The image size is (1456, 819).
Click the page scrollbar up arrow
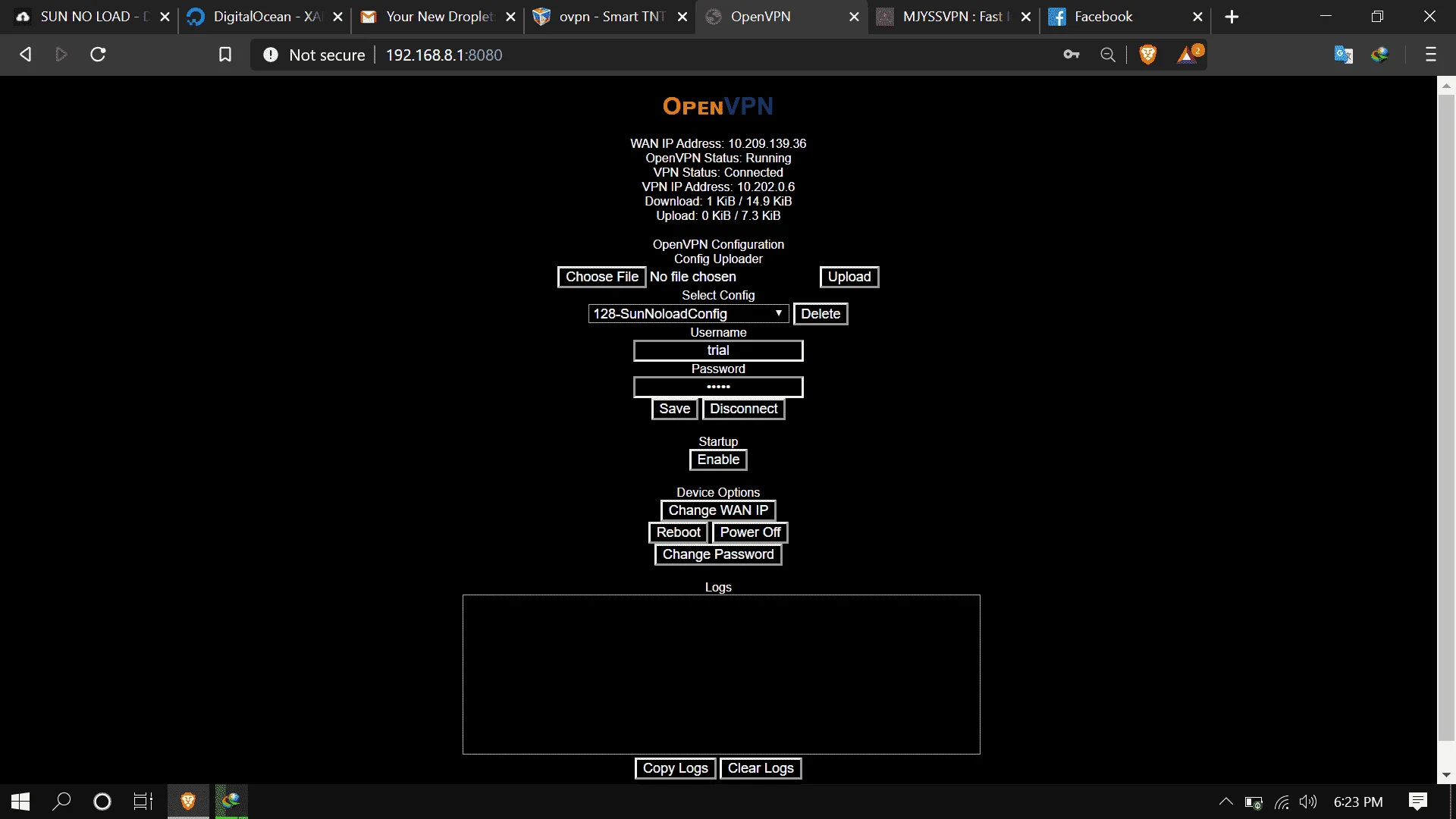pos(1446,84)
